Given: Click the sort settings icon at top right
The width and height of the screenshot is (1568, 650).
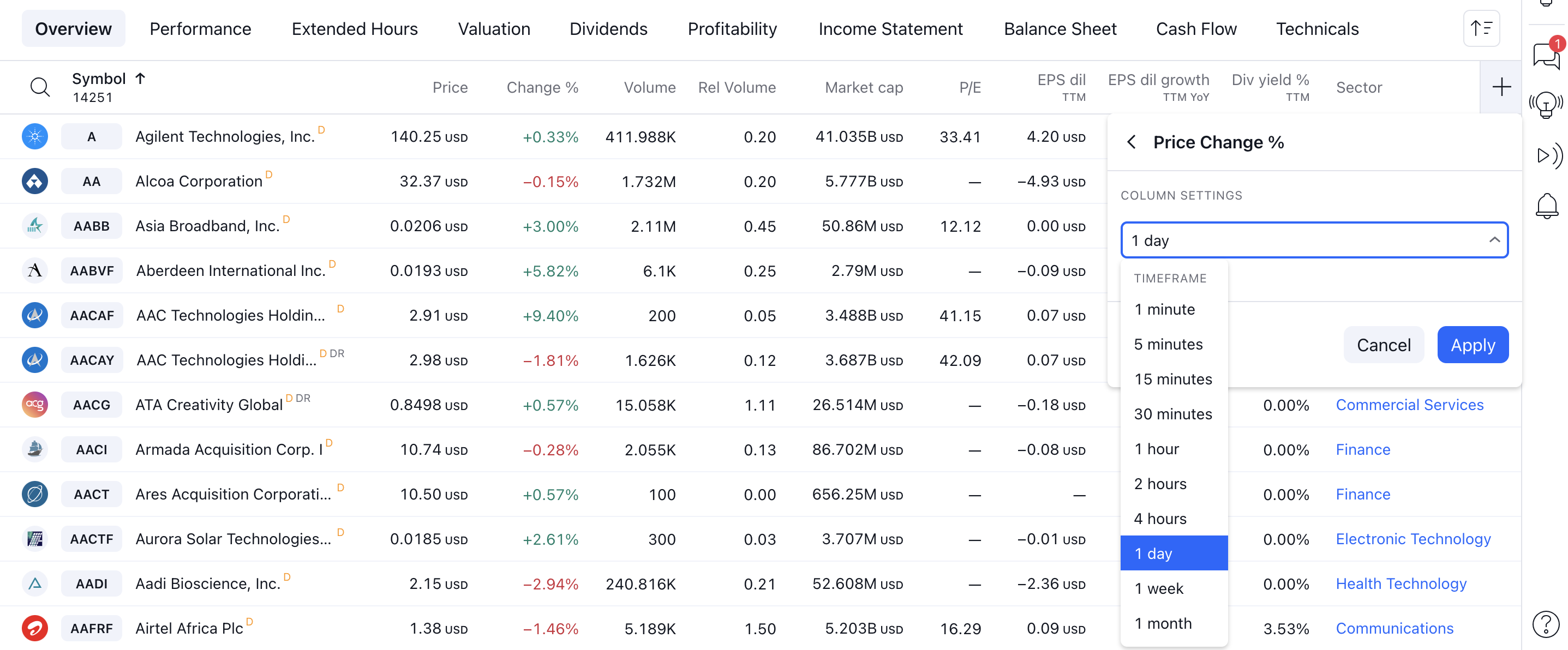Looking at the screenshot, I should point(1481,28).
